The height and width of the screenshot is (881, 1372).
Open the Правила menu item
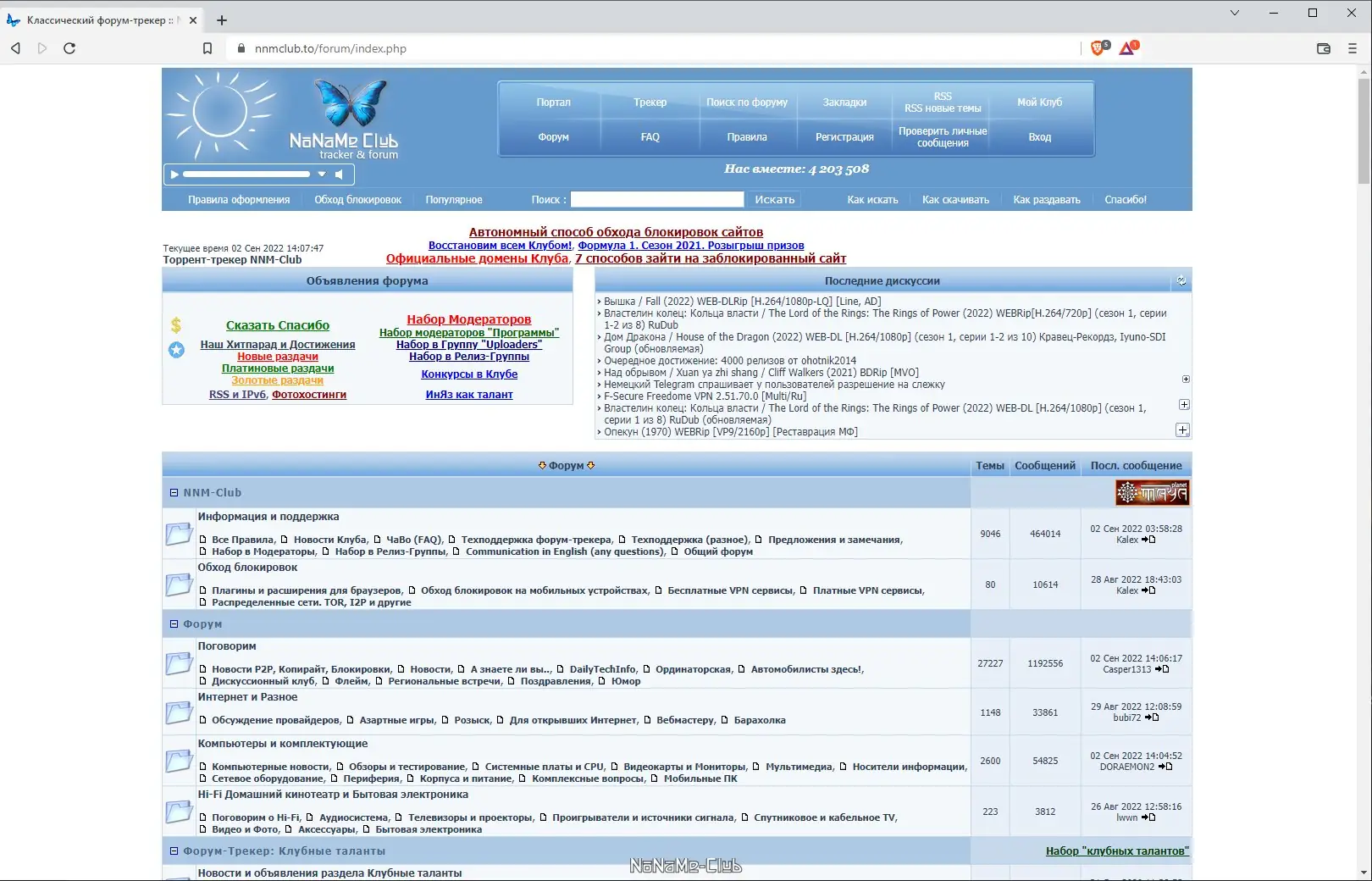pos(747,137)
